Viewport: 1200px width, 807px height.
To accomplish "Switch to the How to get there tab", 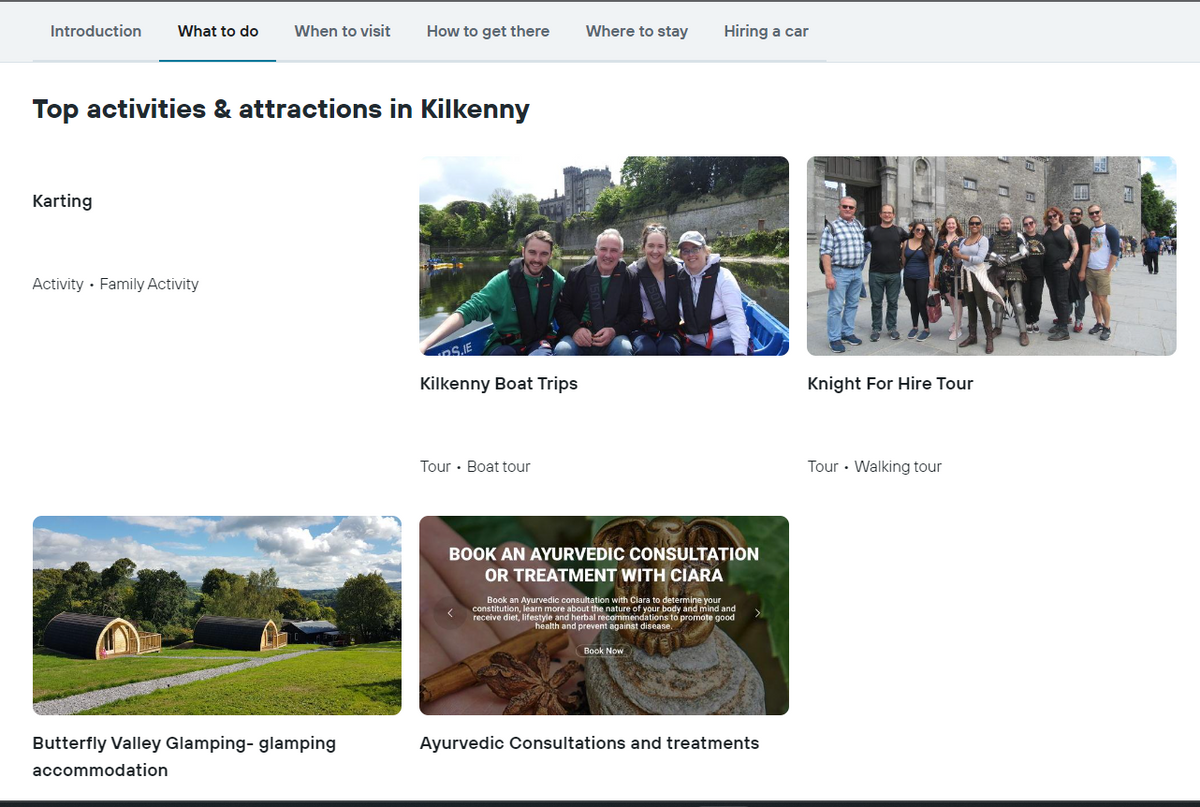I will click(488, 31).
